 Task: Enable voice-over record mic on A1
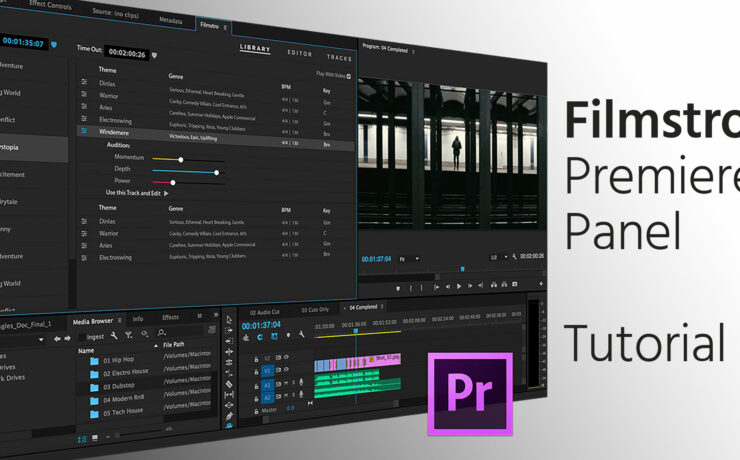pyautogui.click(x=301, y=382)
